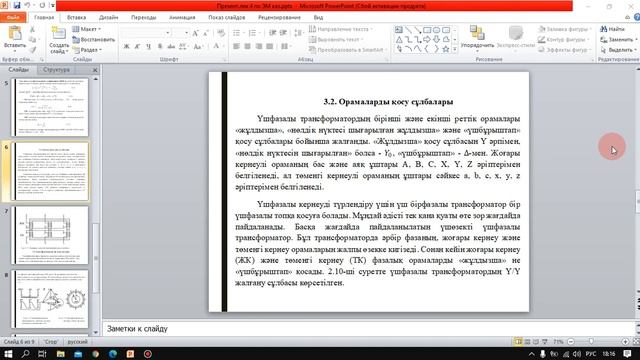Toggle Underline (Ч) formatting
This screenshot has height=360, width=640.
pyautogui.click(x=149, y=47)
